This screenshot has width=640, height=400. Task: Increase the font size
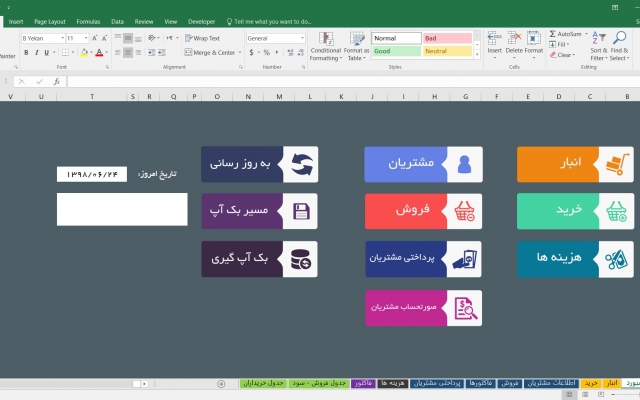tap(95, 38)
